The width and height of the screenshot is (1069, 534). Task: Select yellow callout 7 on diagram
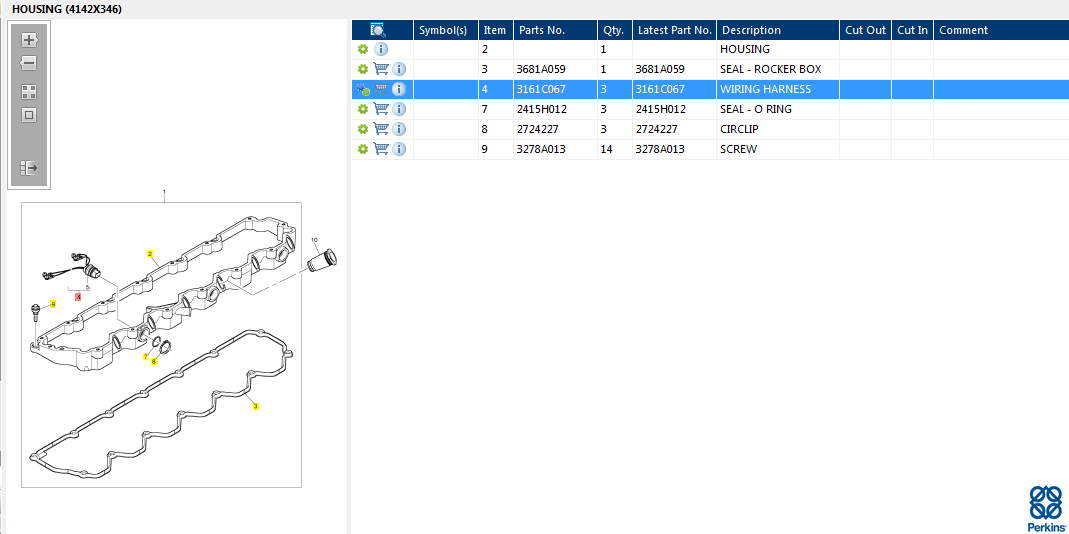(x=145, y=357)
